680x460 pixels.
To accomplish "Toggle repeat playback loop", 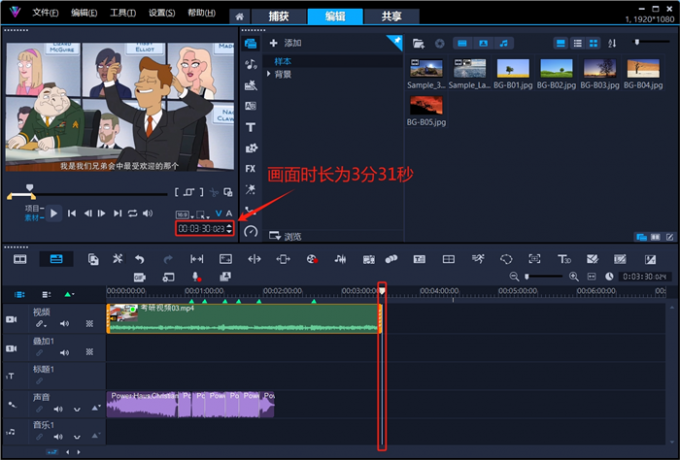I will point(132,213).
